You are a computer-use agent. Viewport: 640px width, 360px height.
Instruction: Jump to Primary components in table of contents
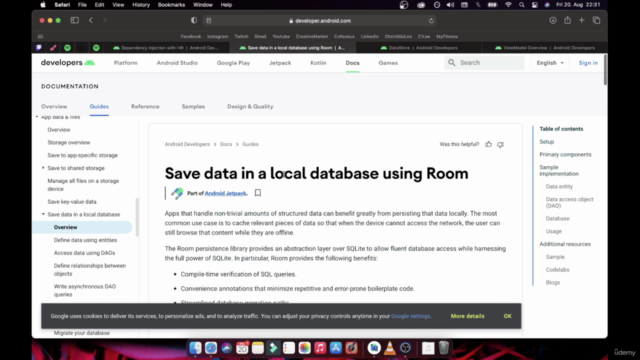[565, 154]
